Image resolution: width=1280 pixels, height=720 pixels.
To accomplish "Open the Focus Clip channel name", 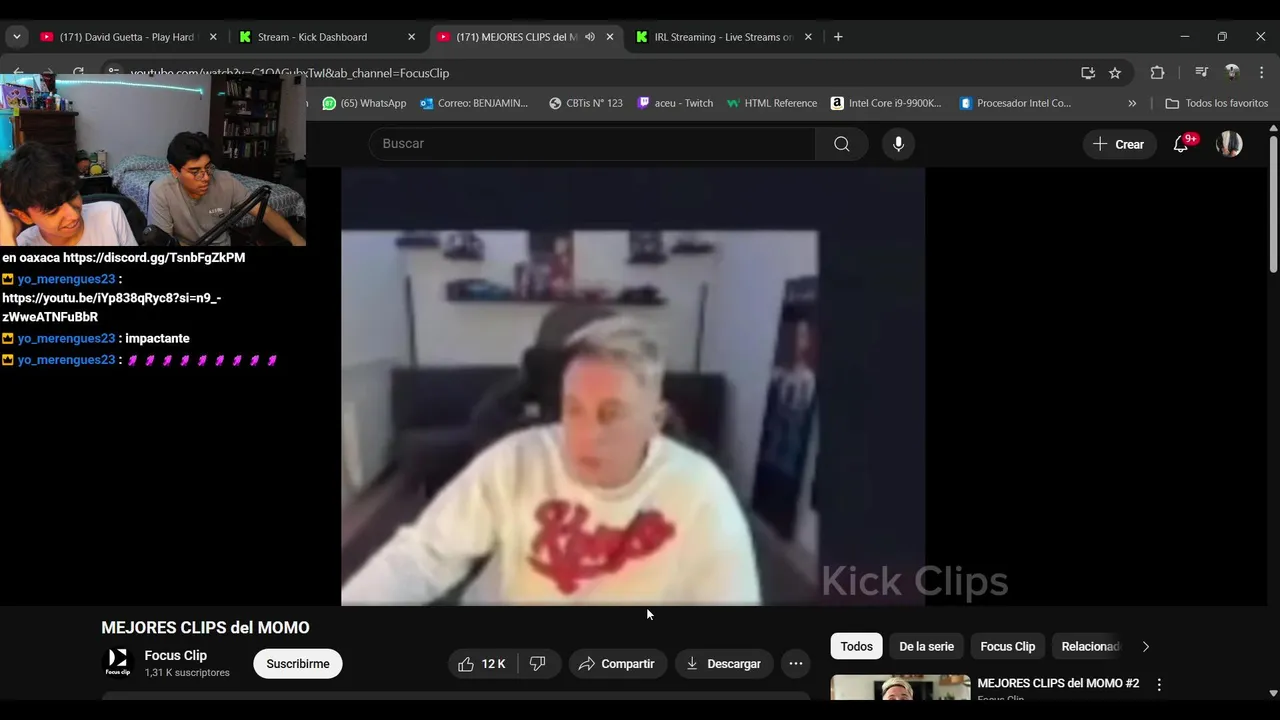I will [x=176, y=656].
